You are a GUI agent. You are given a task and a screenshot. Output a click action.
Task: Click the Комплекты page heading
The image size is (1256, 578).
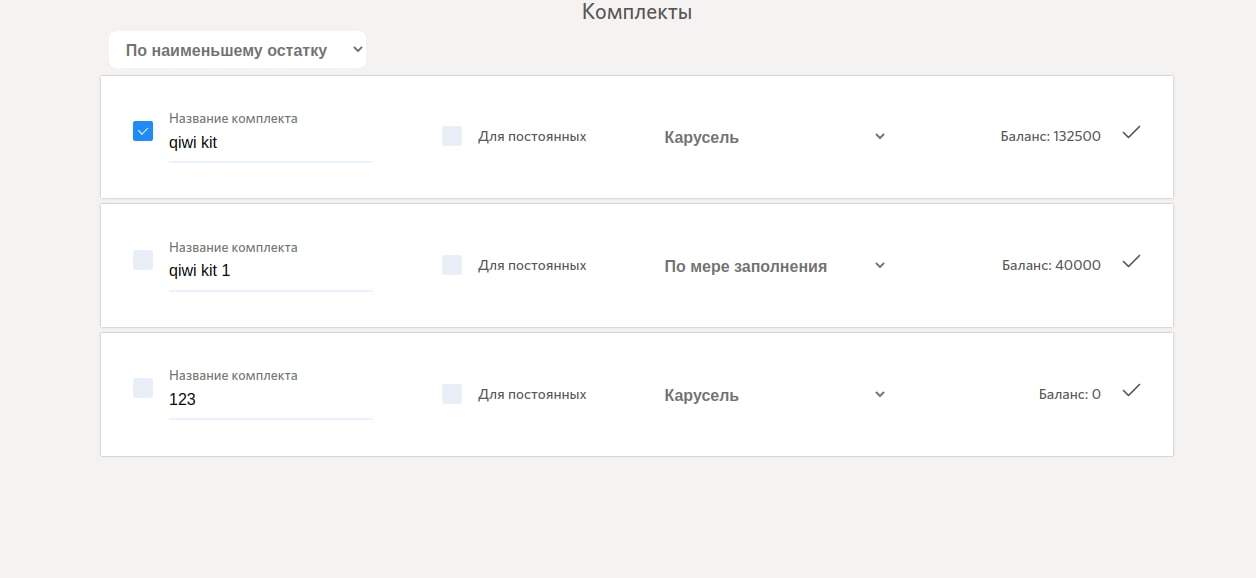point(637,12)
